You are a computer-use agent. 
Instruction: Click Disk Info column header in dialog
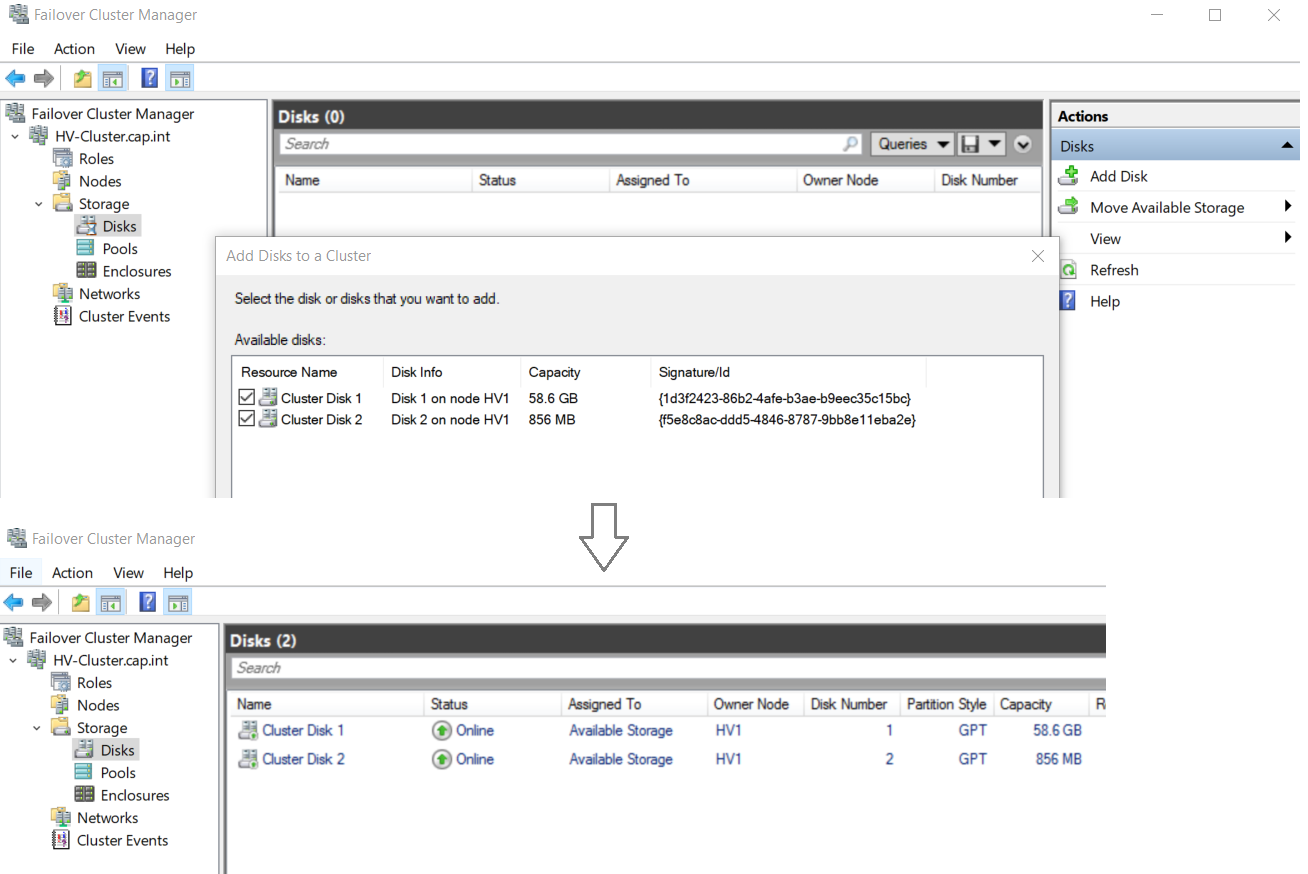click(x=452, y=372)
